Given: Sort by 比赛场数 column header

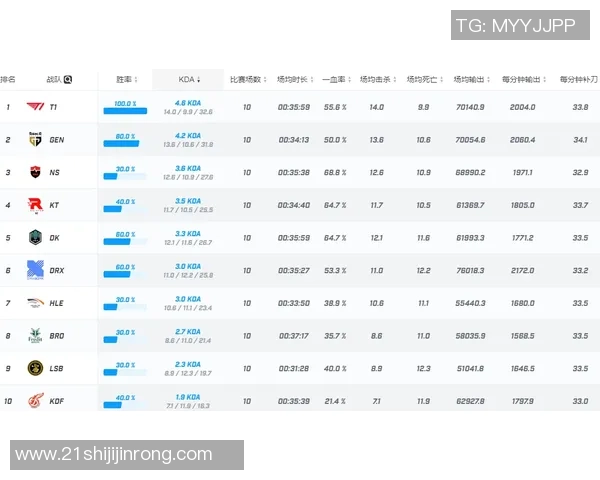Looking at the screenshot, I should click(x=246, y=79).
